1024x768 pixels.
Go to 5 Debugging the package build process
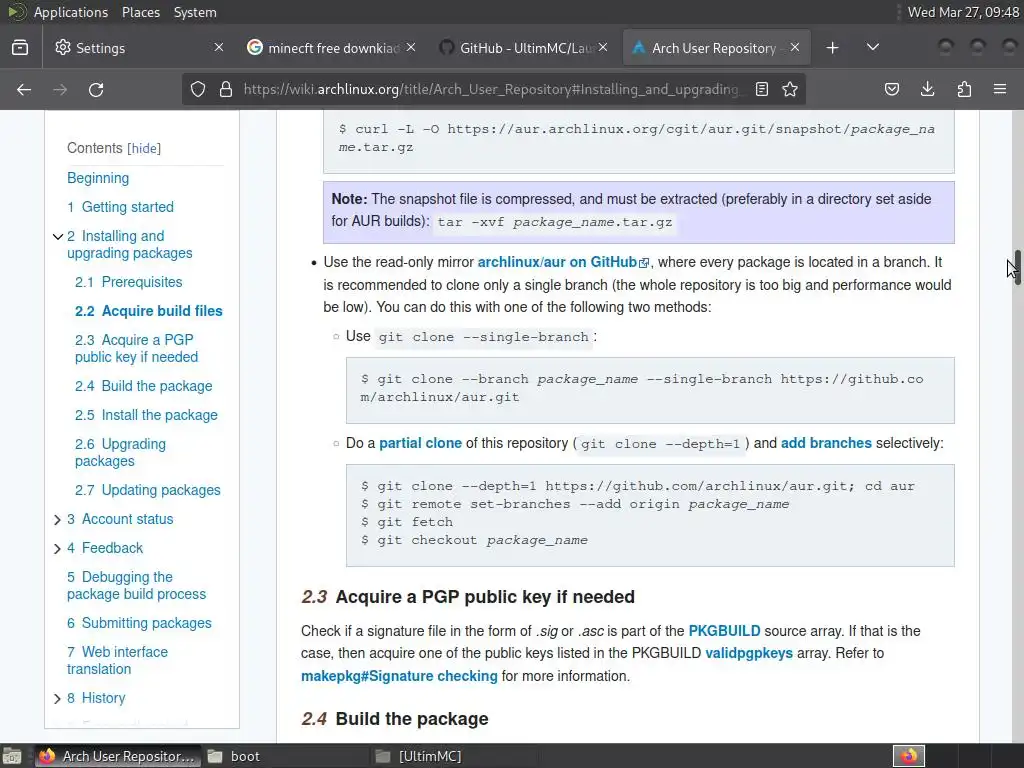coord(136,585)
